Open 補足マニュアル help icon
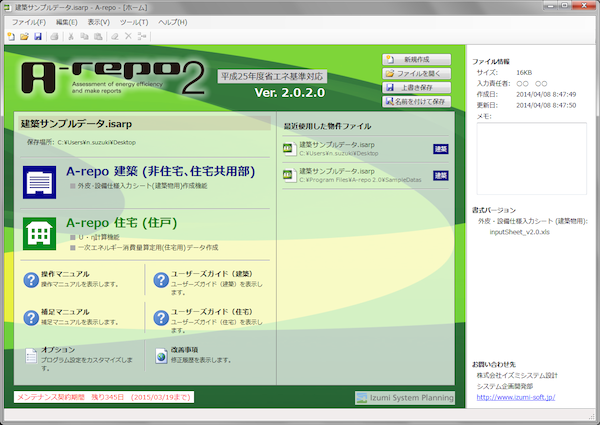This screenshot has width=600, height=425. (x=30, y=318)
